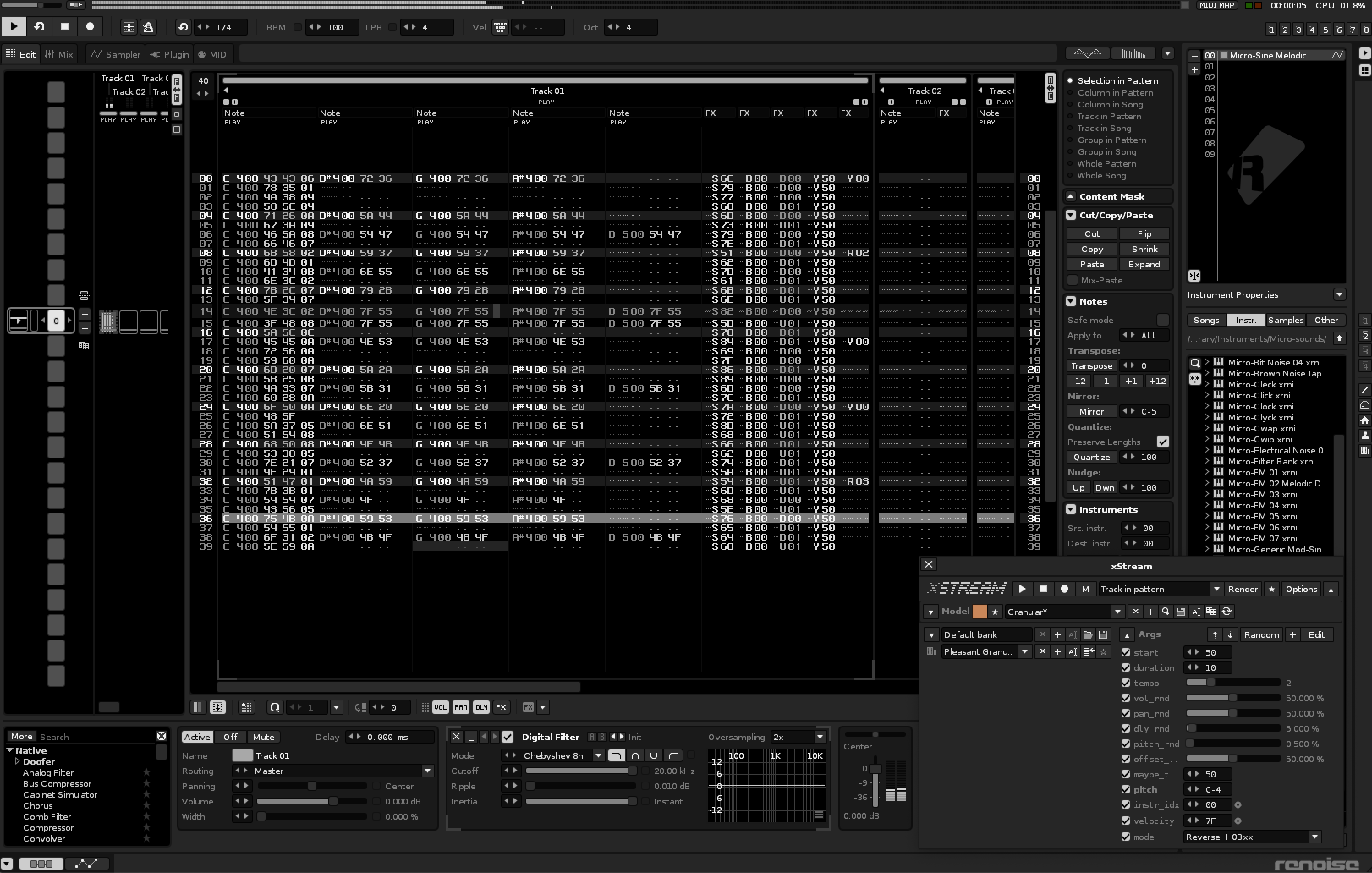Image resolution: width=1372 pixels, height=873 pixels.
Task: Toggle the Safe mode checkbox
Action: tap(1163, 320)
